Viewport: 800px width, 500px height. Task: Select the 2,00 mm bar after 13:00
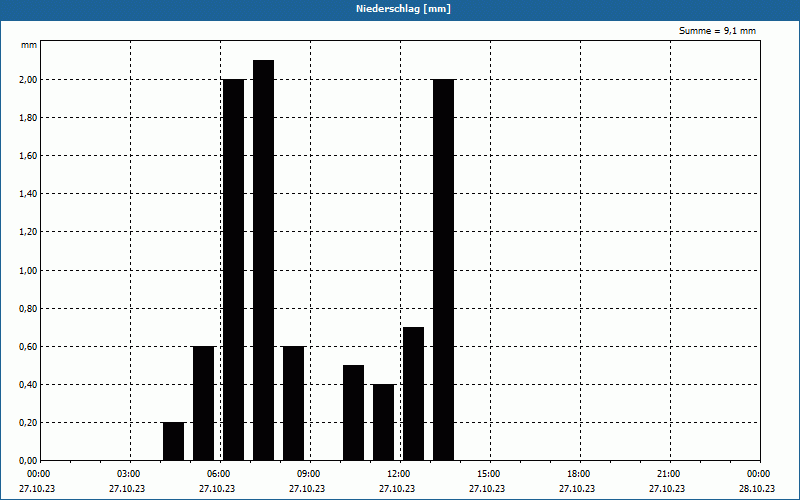coord(443,270)
